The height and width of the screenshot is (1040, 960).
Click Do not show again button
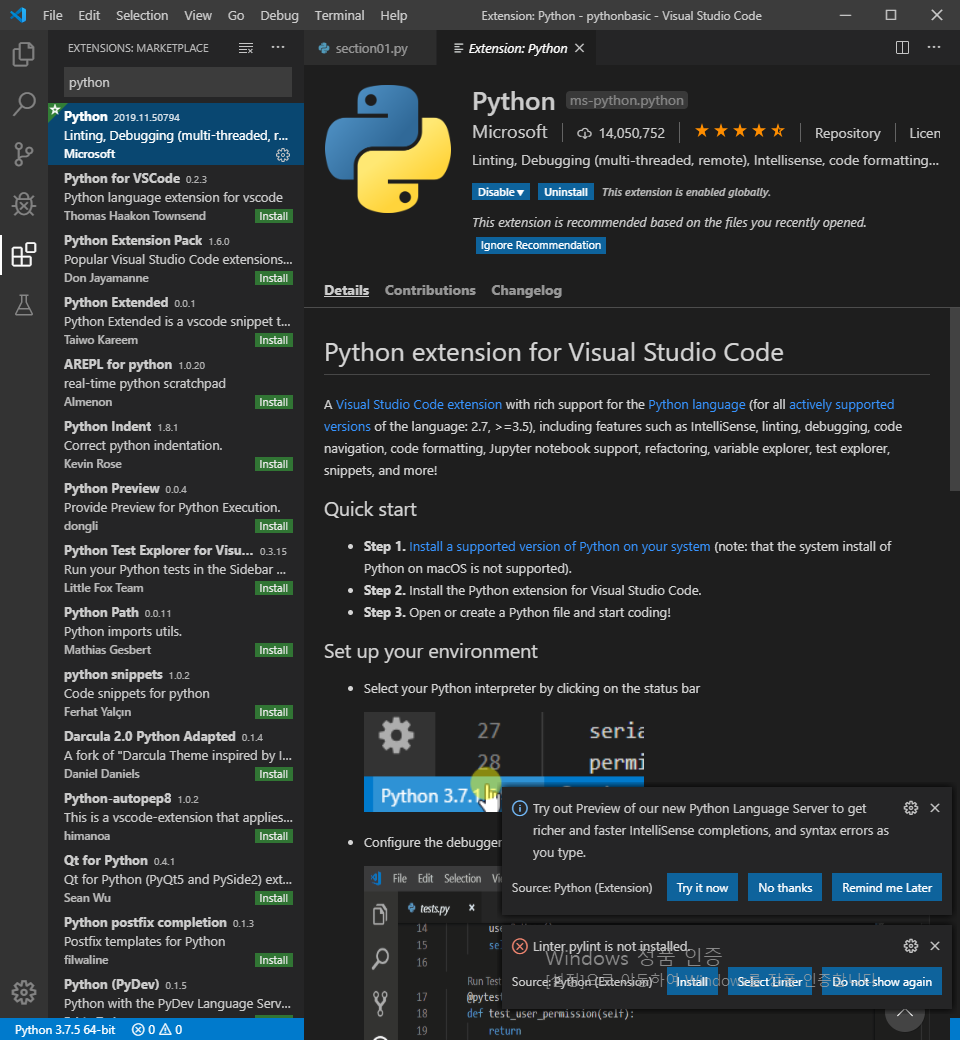[x=882, y=982]
